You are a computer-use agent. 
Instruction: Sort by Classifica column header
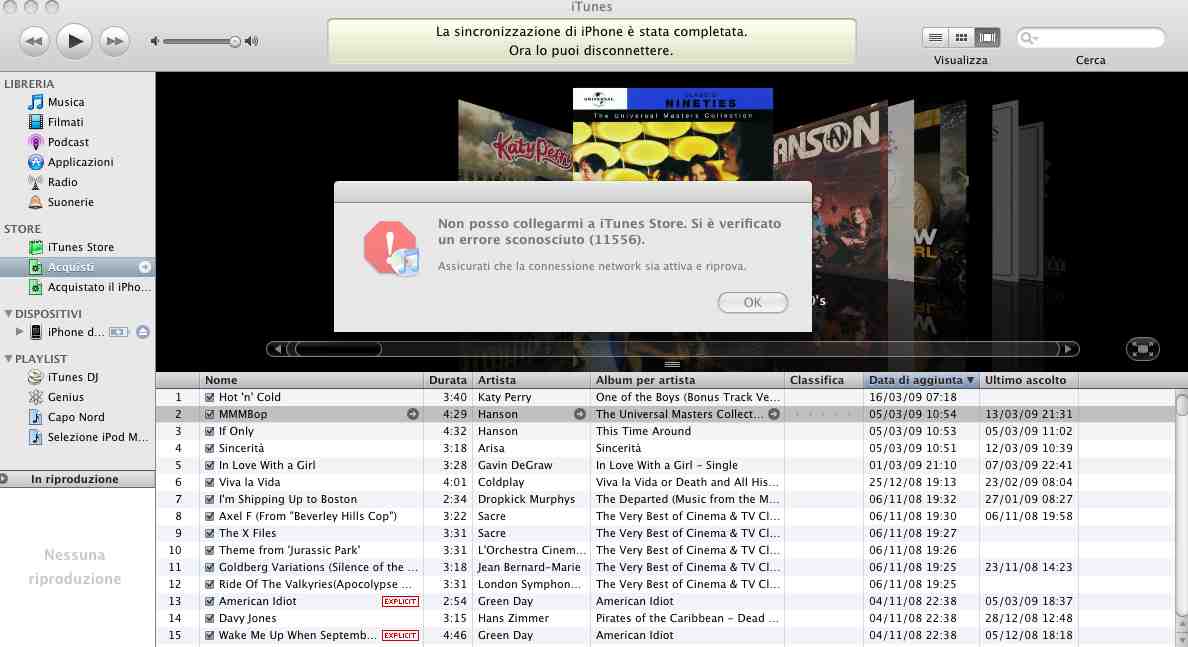pos(824,380)
